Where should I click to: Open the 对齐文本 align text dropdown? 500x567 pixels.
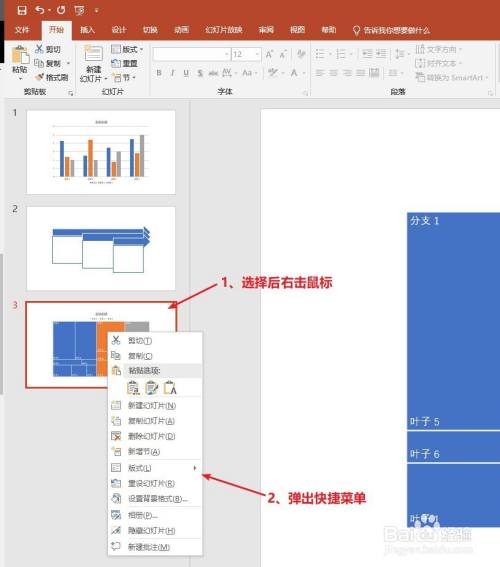tap(438, 63)
